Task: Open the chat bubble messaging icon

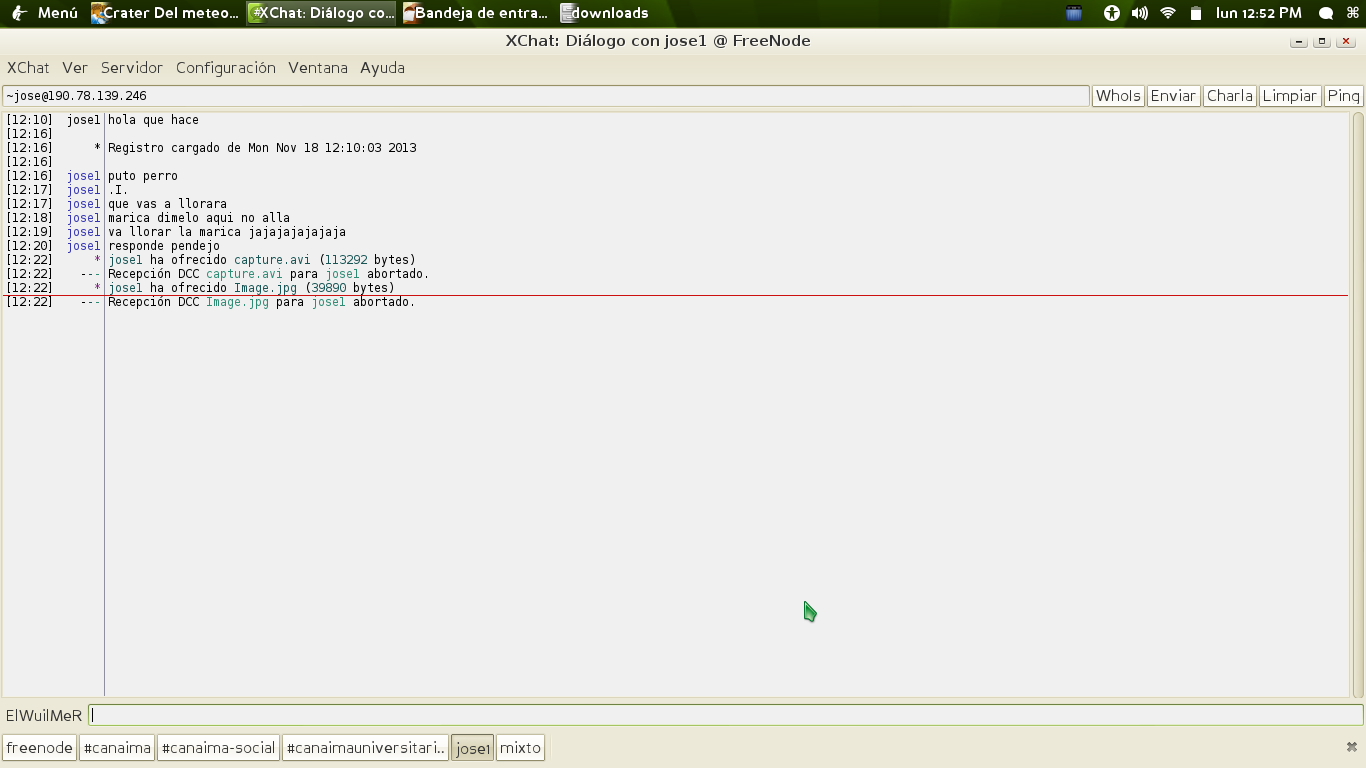Action: (x=1326, y=13)
